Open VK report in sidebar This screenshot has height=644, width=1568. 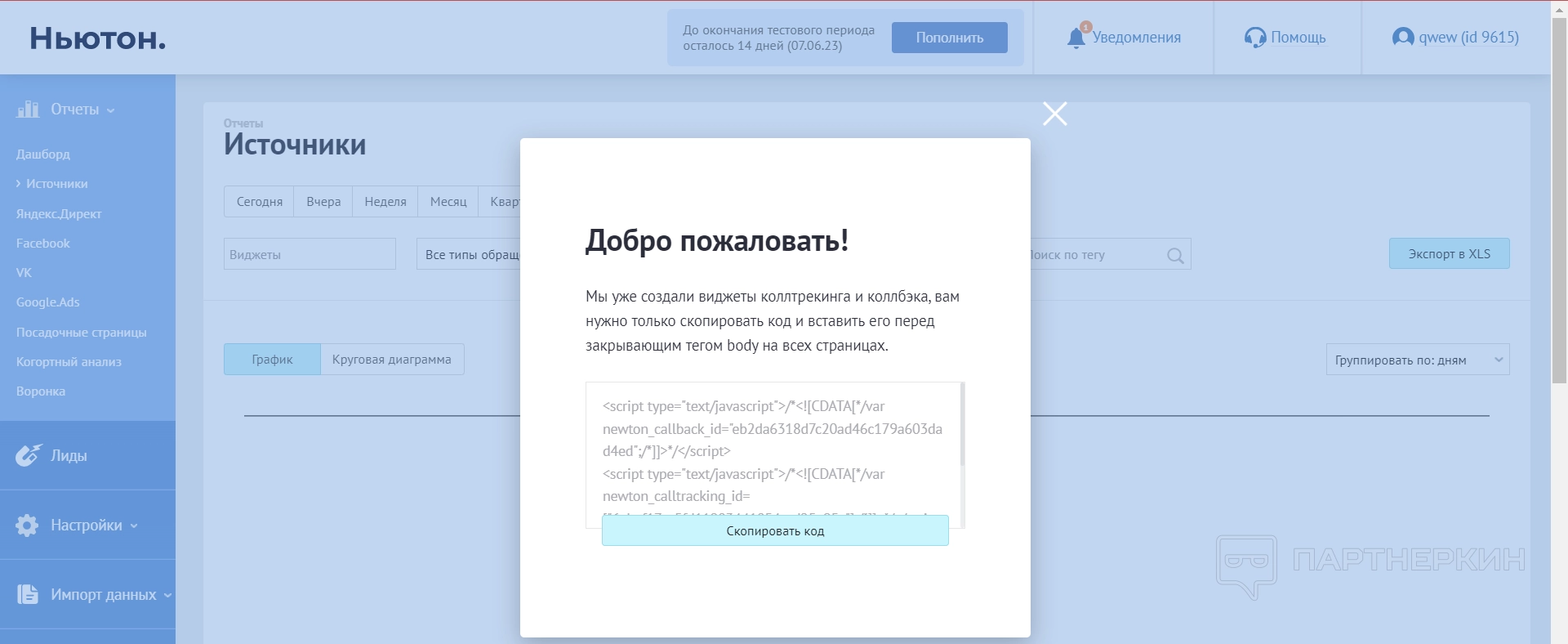24,272
